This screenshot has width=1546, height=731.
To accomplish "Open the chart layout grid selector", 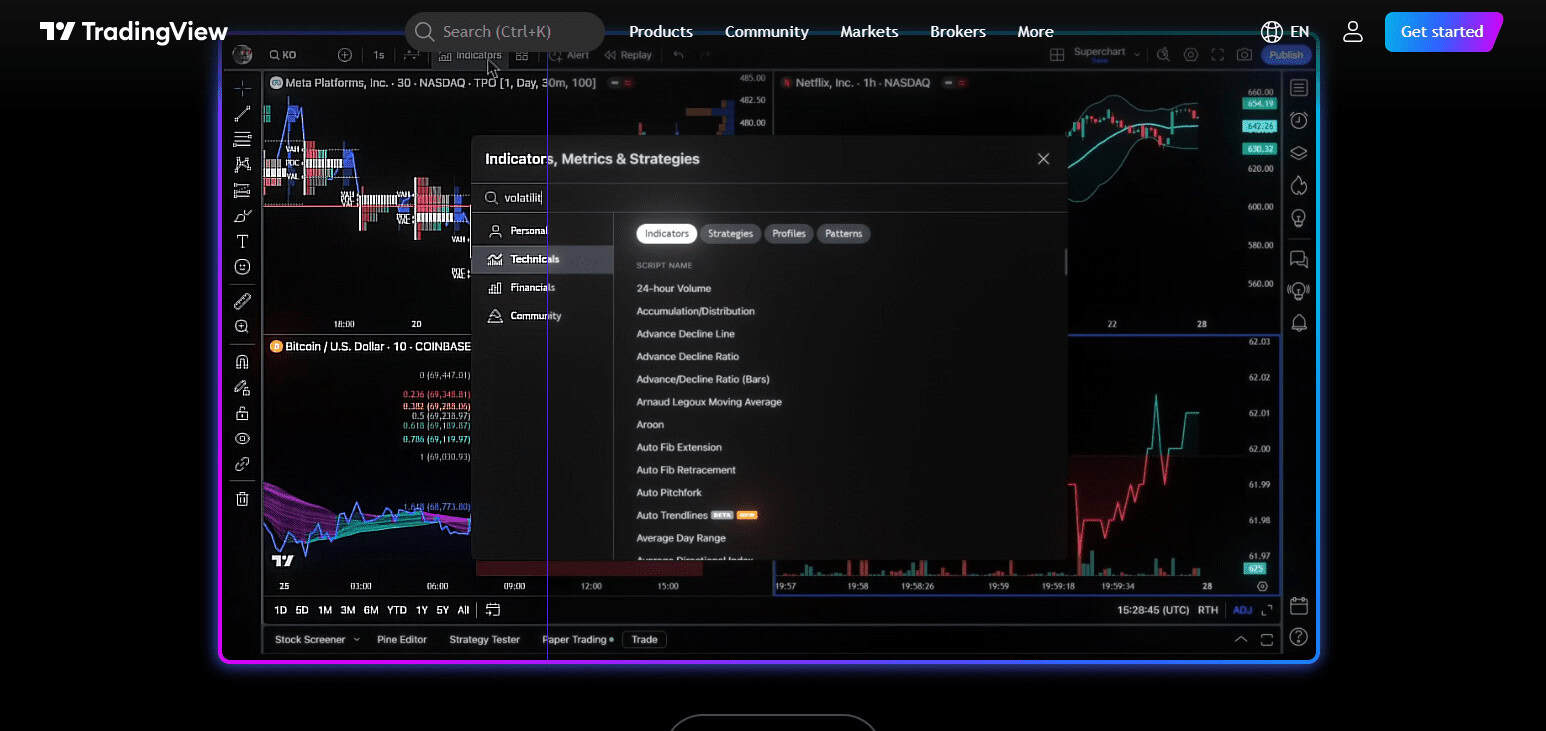I will [1057, 55].
